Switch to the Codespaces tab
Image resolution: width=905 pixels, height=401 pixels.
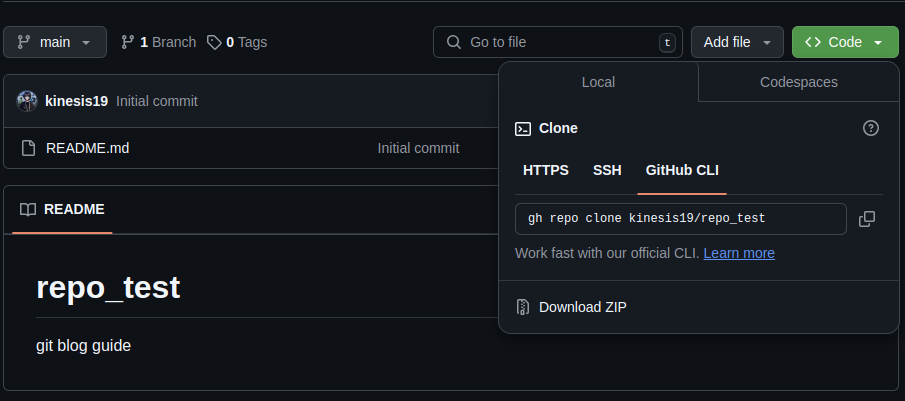(x=799, y=82)
